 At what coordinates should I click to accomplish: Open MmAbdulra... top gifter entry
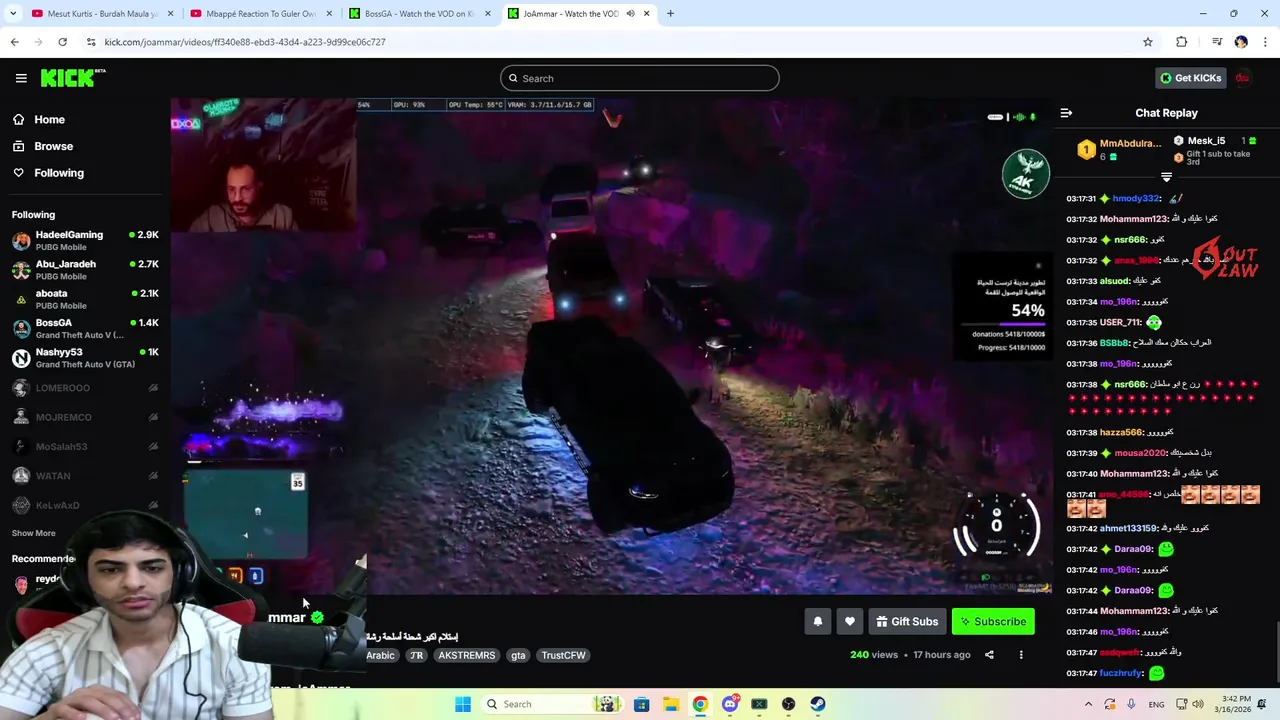1120,149
